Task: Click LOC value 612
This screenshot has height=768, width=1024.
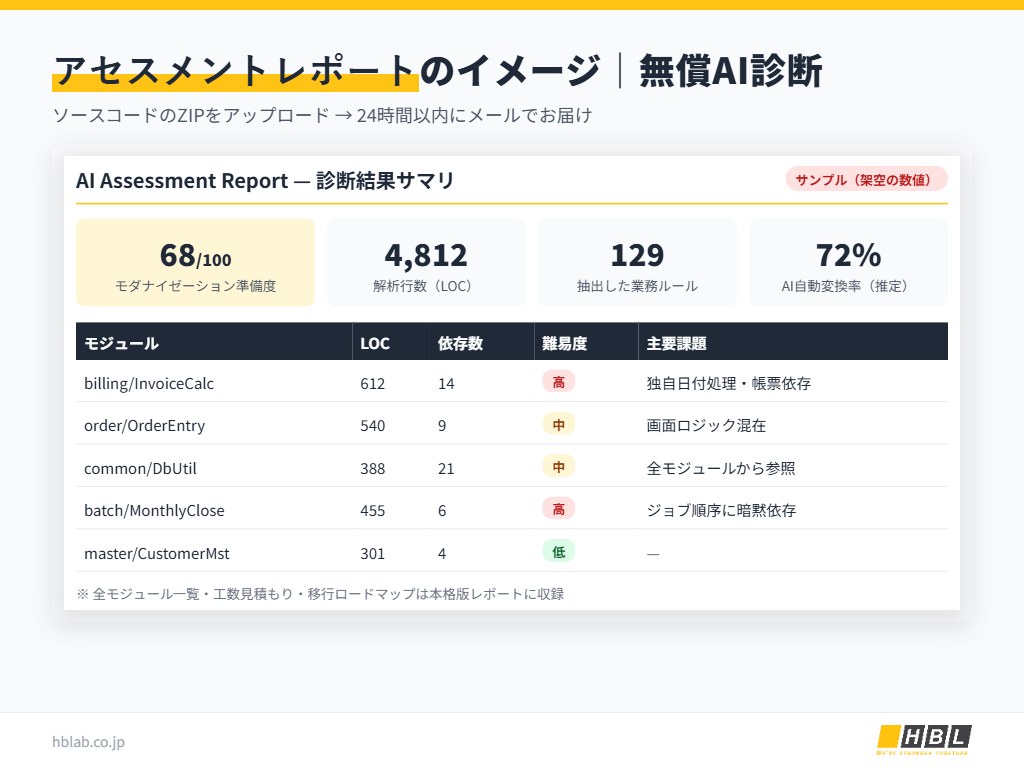Action: (372, 383)
